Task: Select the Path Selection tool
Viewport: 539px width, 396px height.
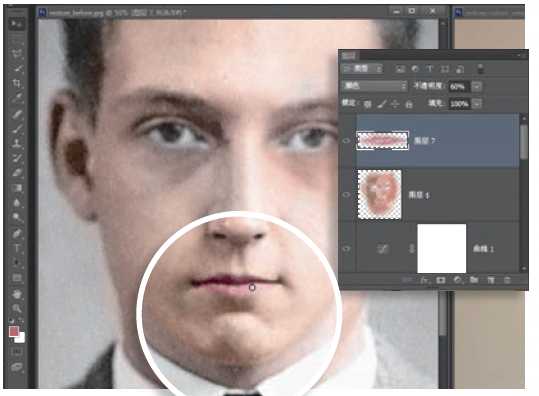Action: [17, 263]
